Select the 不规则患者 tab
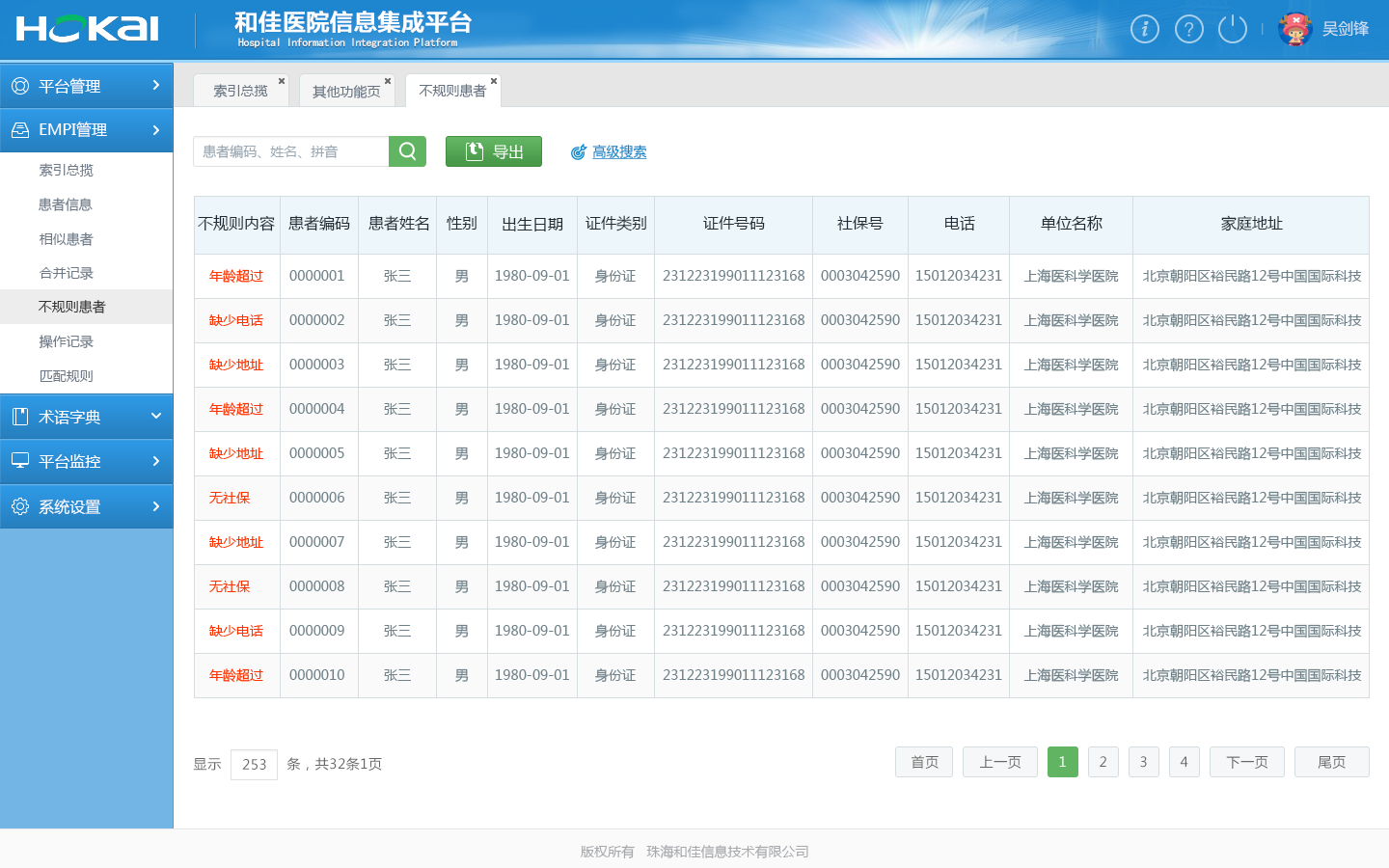The height and width of the screenshot is (868, 1389). (452, 91)
